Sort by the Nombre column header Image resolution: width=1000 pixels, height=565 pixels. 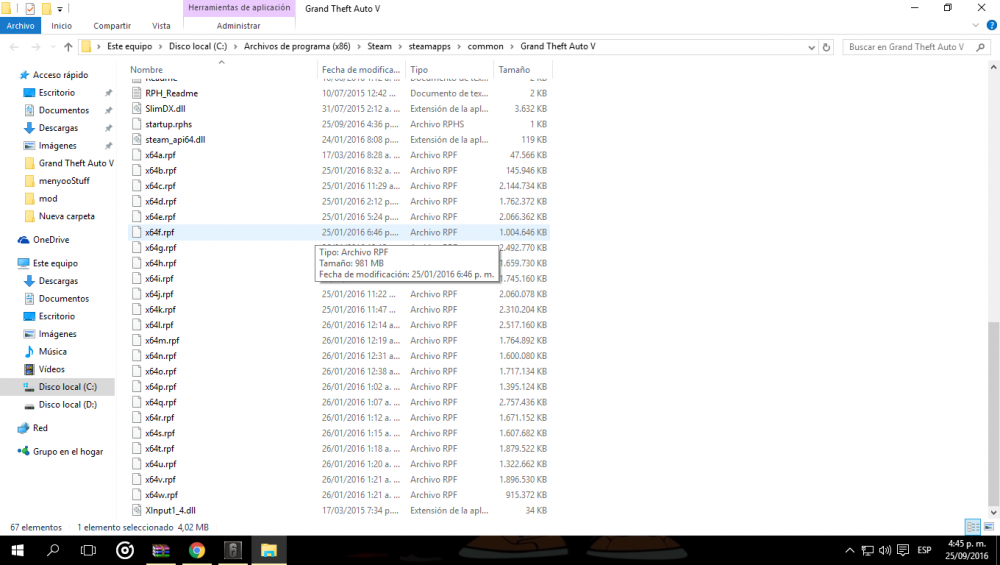click(x=146, y=70)
